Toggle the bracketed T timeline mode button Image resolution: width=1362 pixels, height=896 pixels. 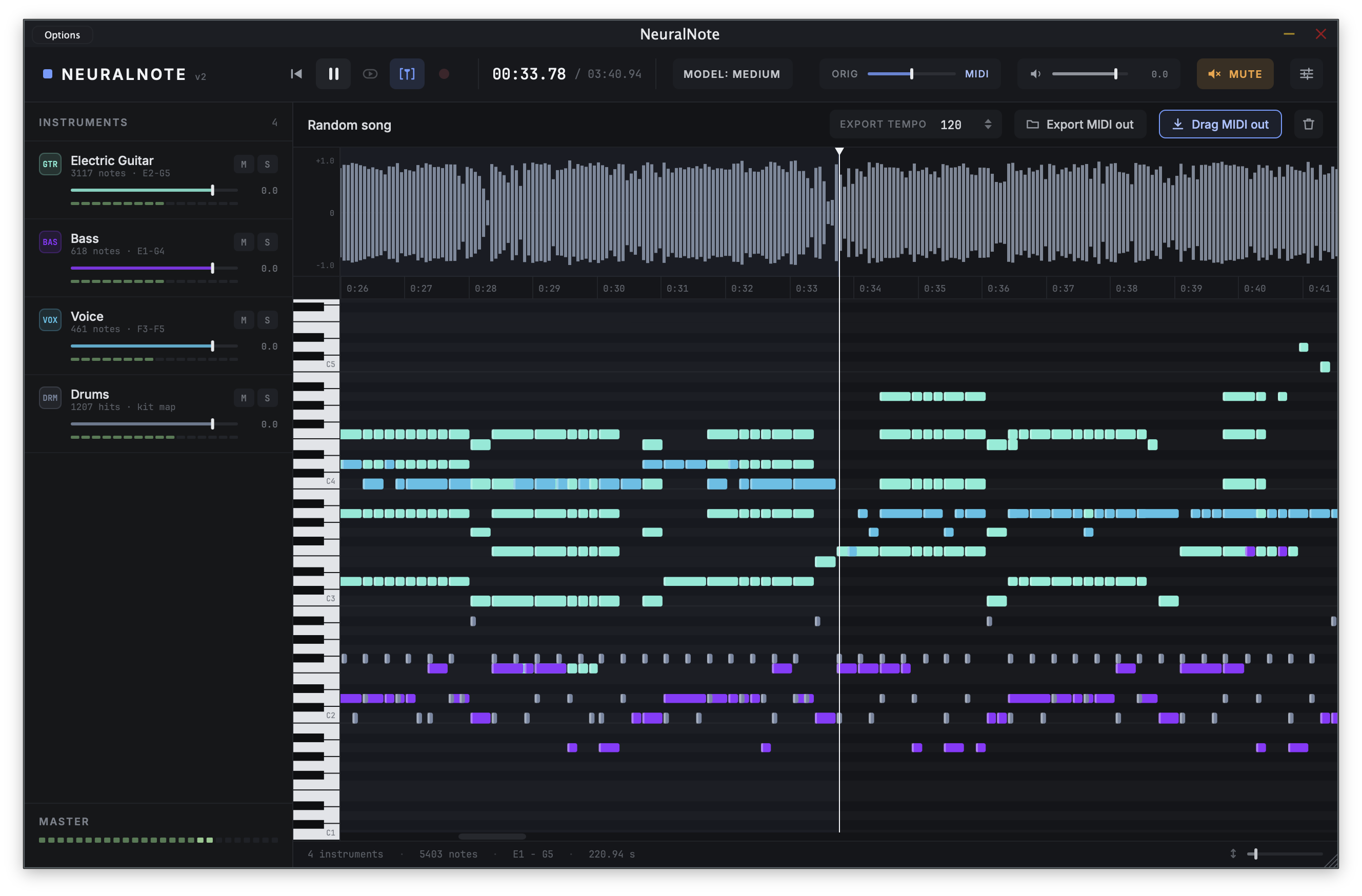pyautogui.click(x=407, y=74)
